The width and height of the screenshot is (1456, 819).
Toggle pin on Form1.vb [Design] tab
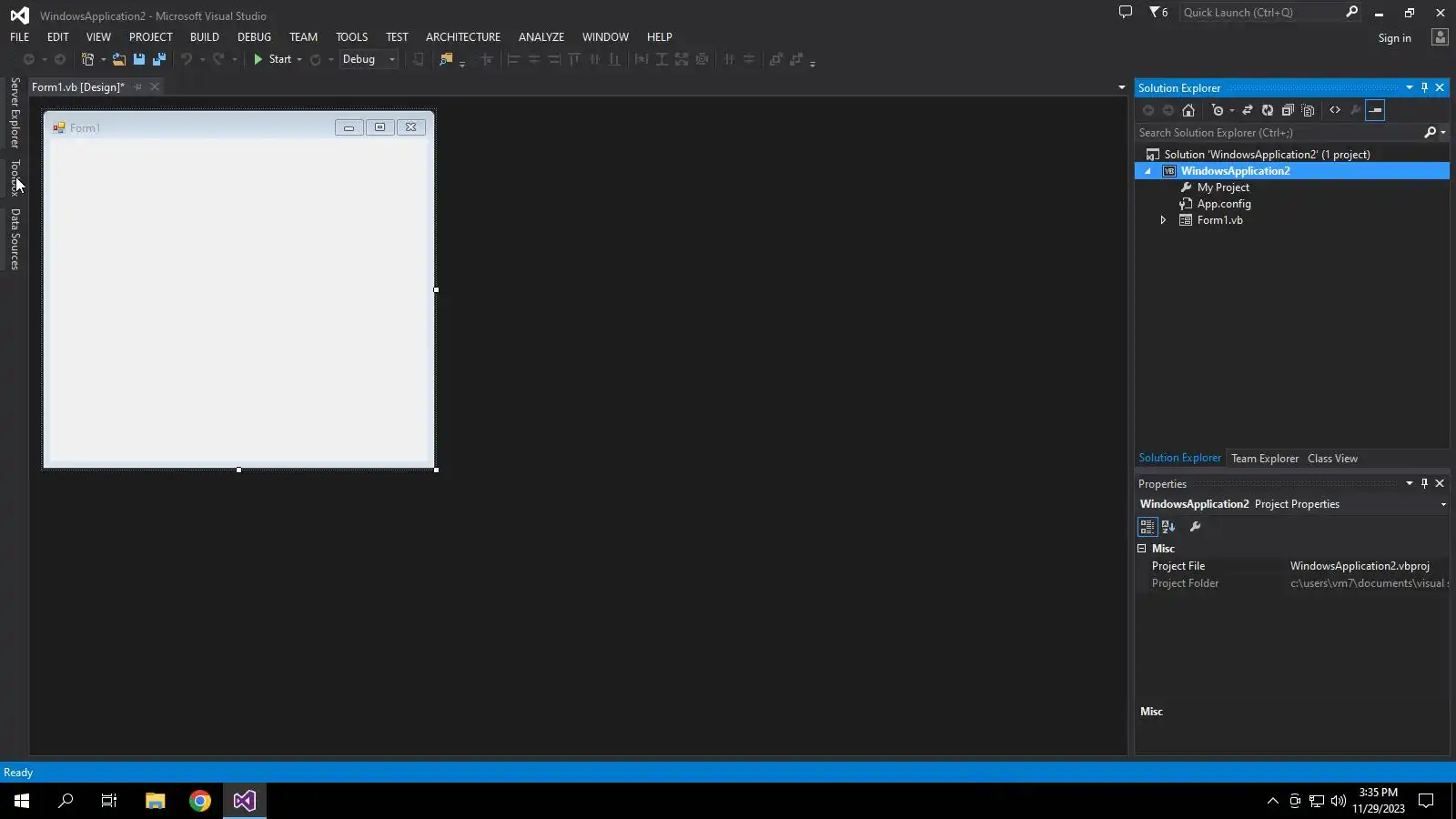[138, 87]
